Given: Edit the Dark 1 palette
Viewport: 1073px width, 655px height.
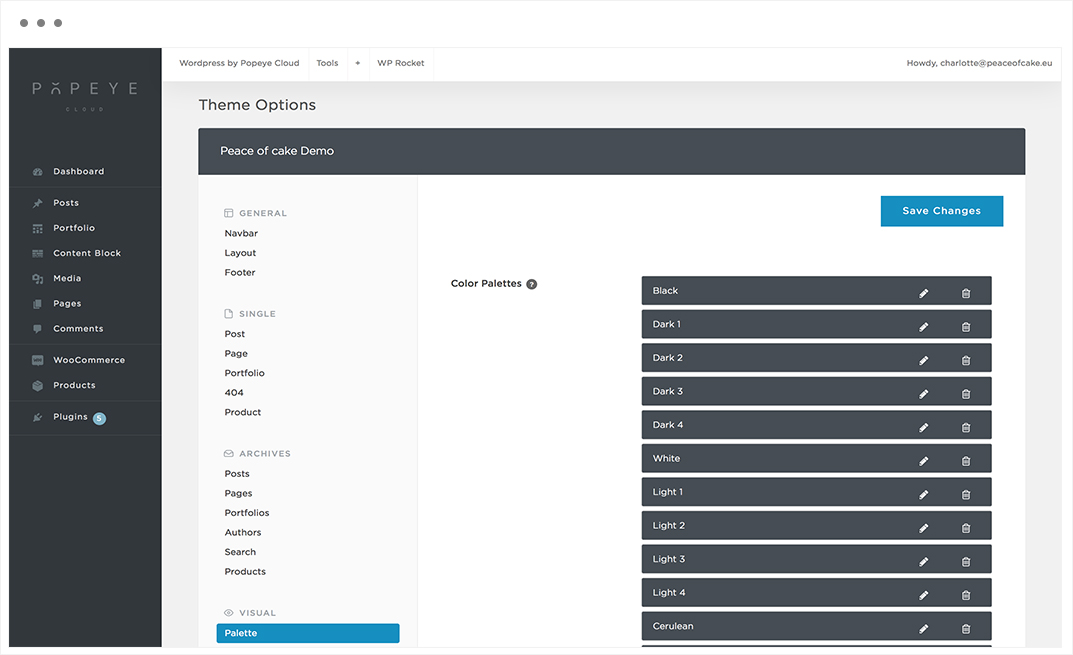Looking at the screenshot, I should point(923,327).
